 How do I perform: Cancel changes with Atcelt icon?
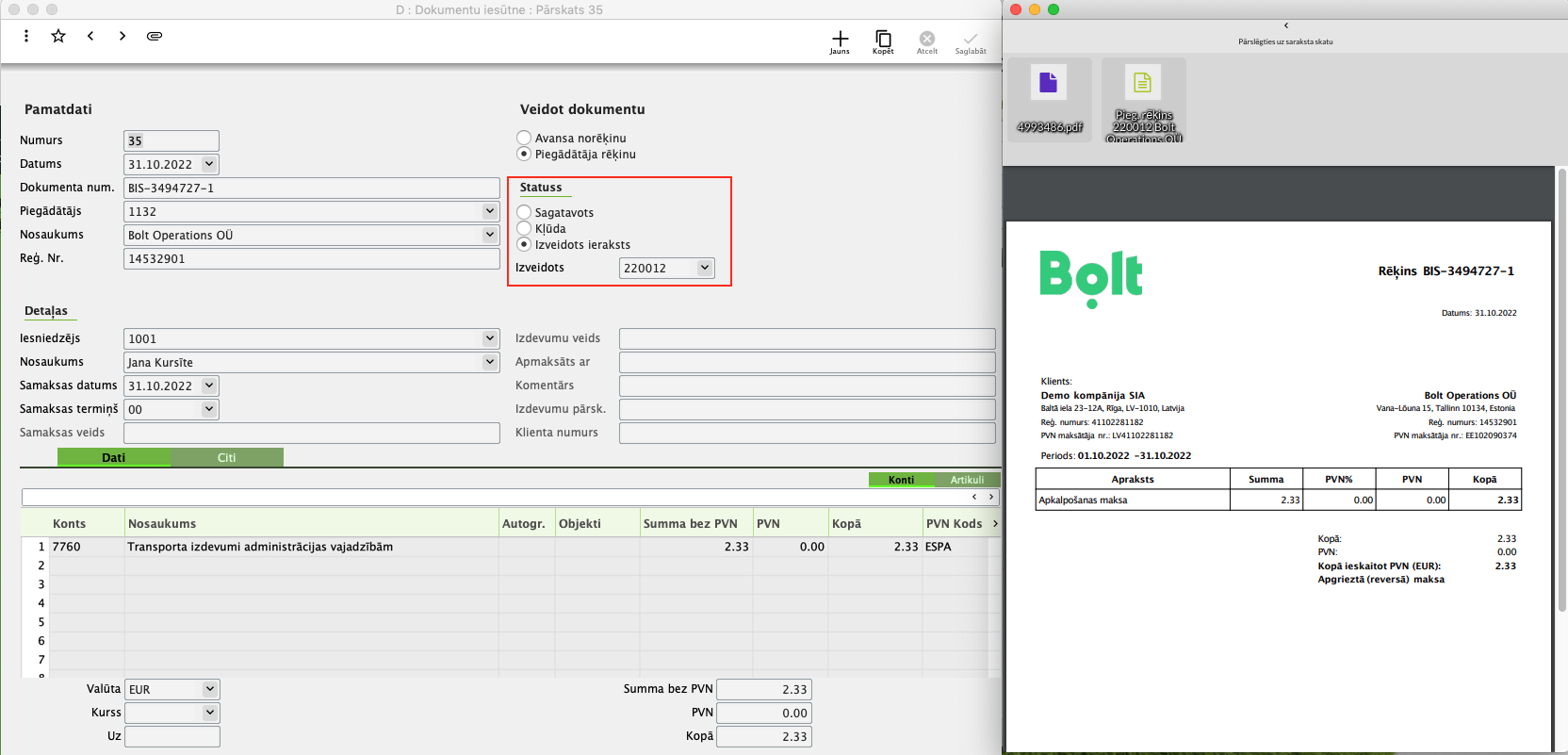[927, 41]
